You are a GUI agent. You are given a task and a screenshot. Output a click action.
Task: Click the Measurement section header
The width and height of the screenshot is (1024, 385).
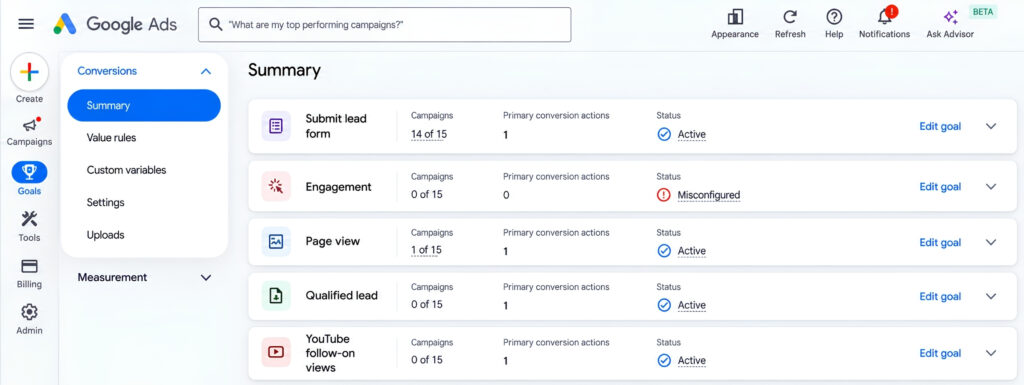point(112,277)
